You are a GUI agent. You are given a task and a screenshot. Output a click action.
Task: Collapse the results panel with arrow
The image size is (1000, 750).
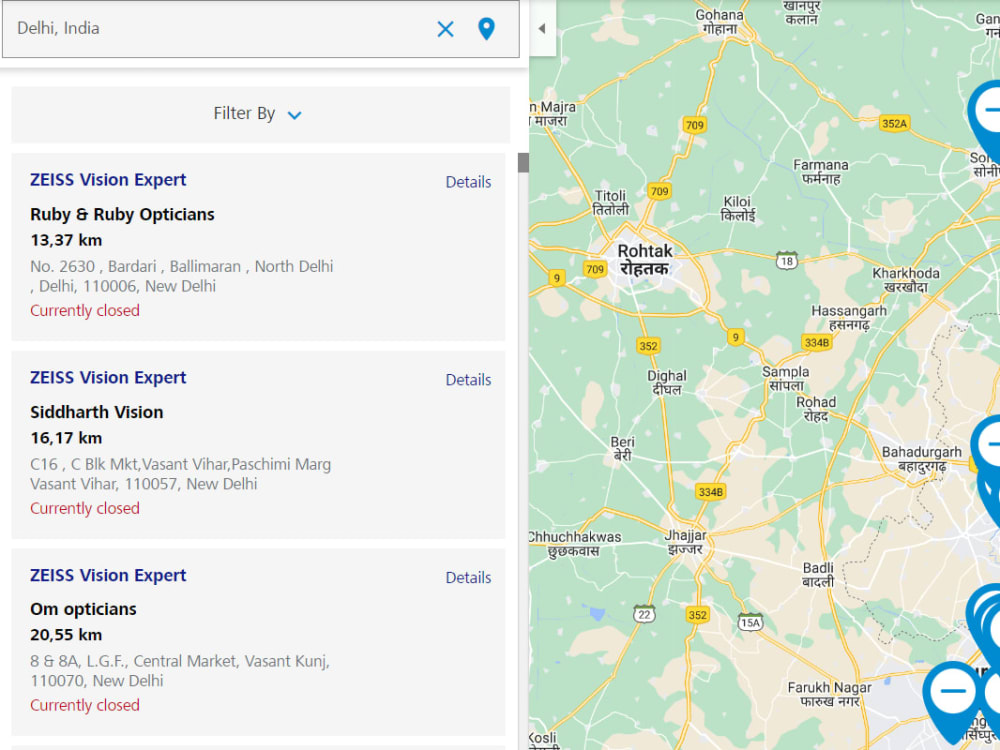tap(542, 28)
